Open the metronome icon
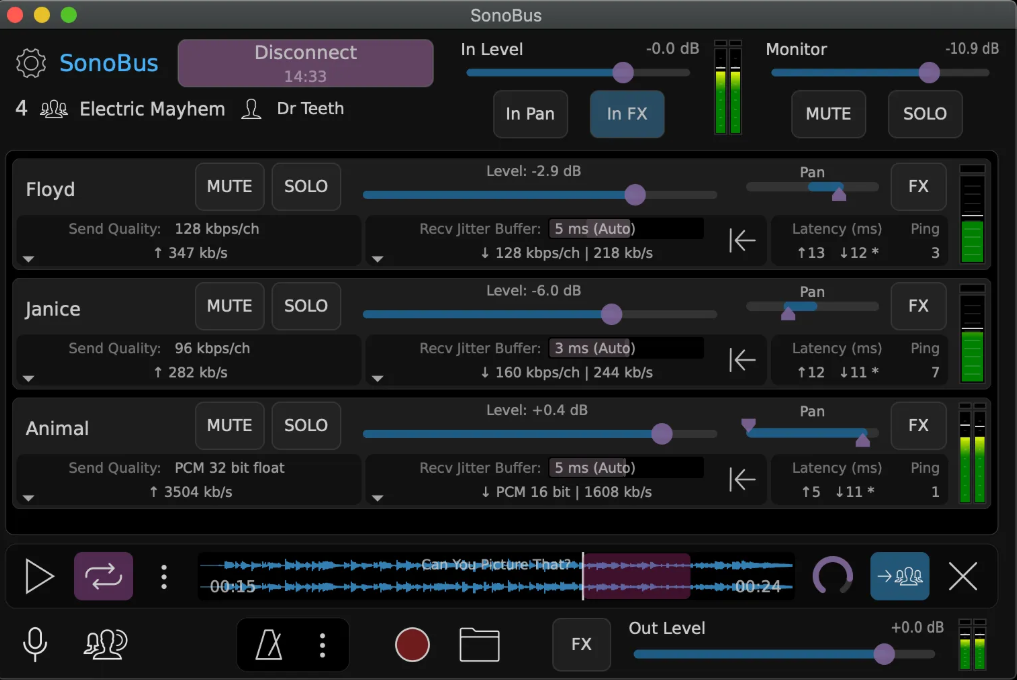Image resolution: width=1017 pixels, height=680 pixels. coord(269,645)
